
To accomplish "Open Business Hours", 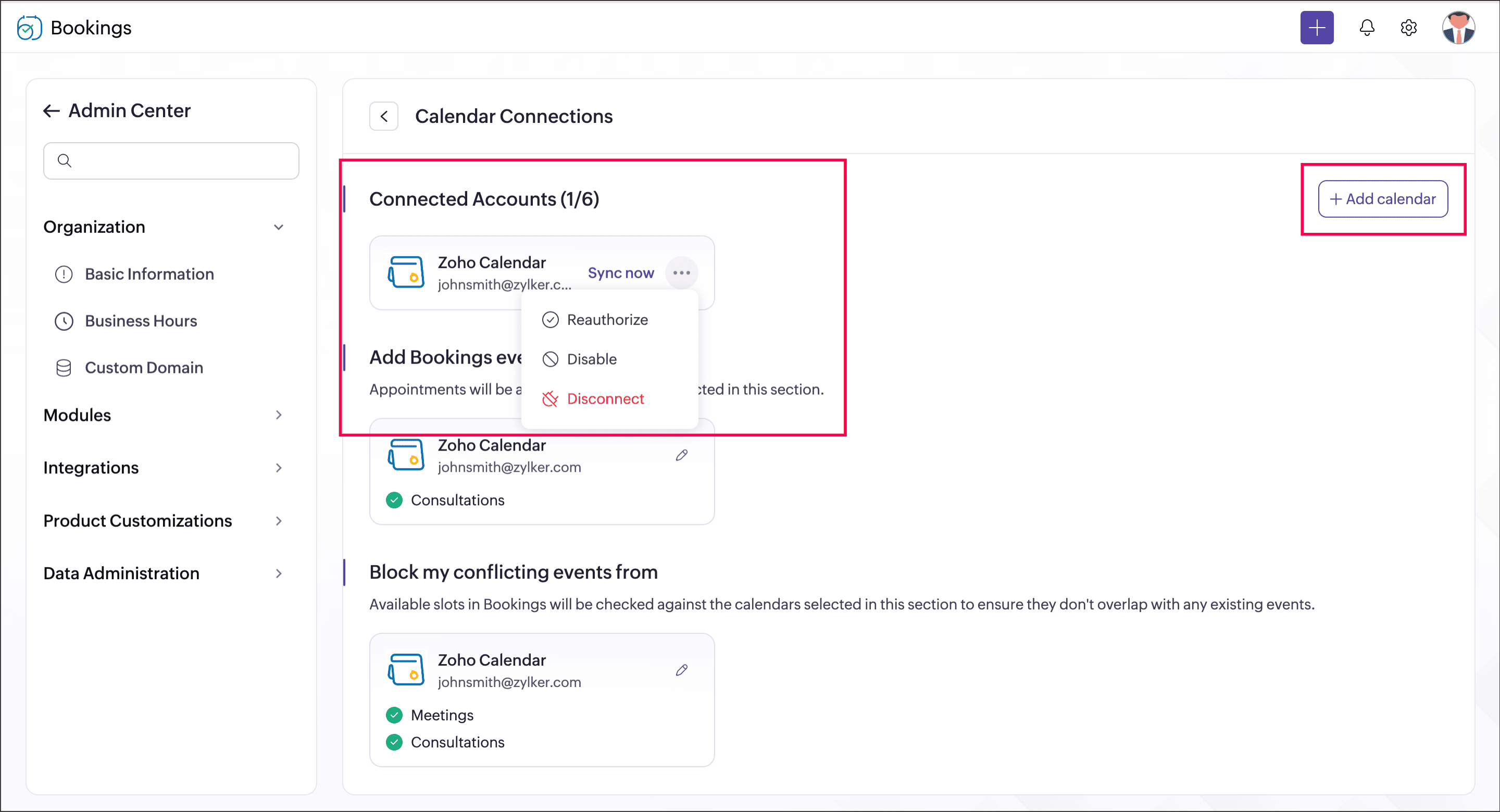I will pyautogui.click(x=141, y=321).
